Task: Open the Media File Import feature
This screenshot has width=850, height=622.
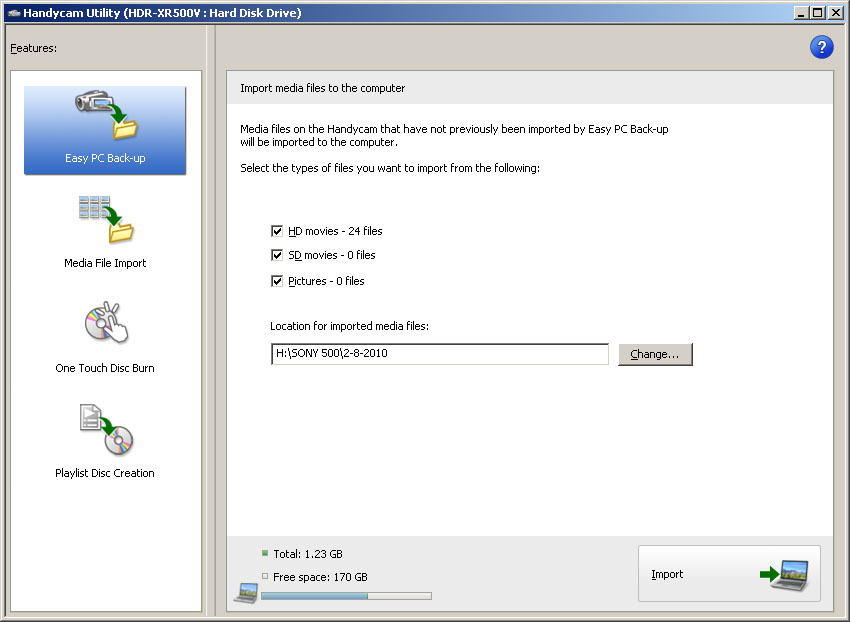Action: [105, 232]
